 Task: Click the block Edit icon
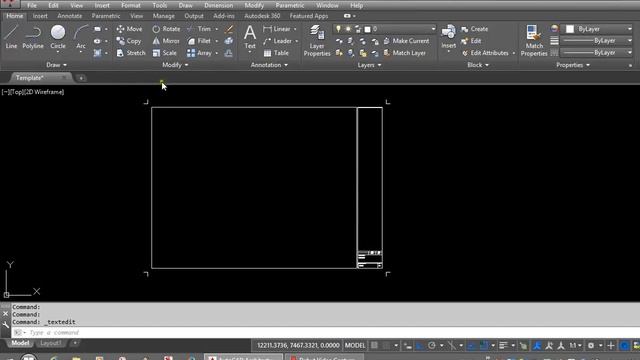tap(471, 41)
